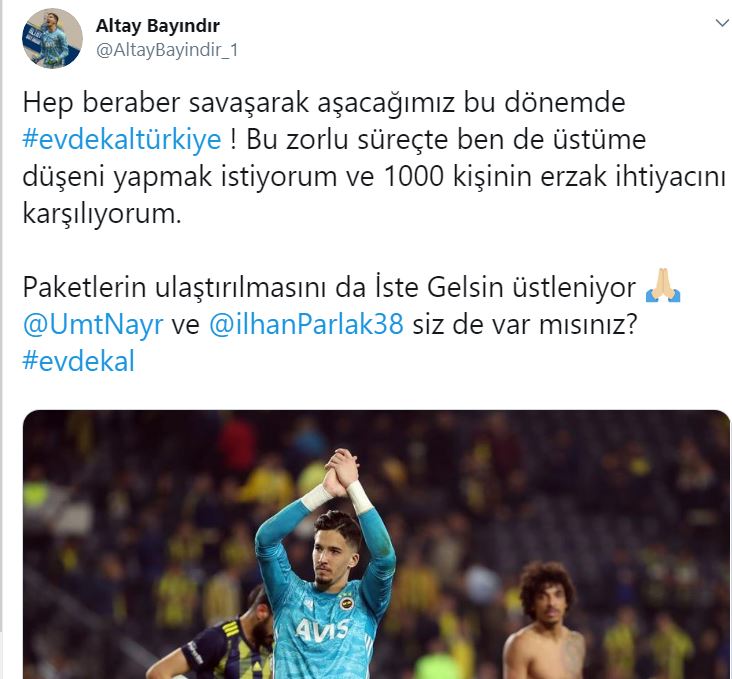Visit the @UmtNayr mention
The height and width of the screenshot is (679, 732).
(x=93, y=325)
